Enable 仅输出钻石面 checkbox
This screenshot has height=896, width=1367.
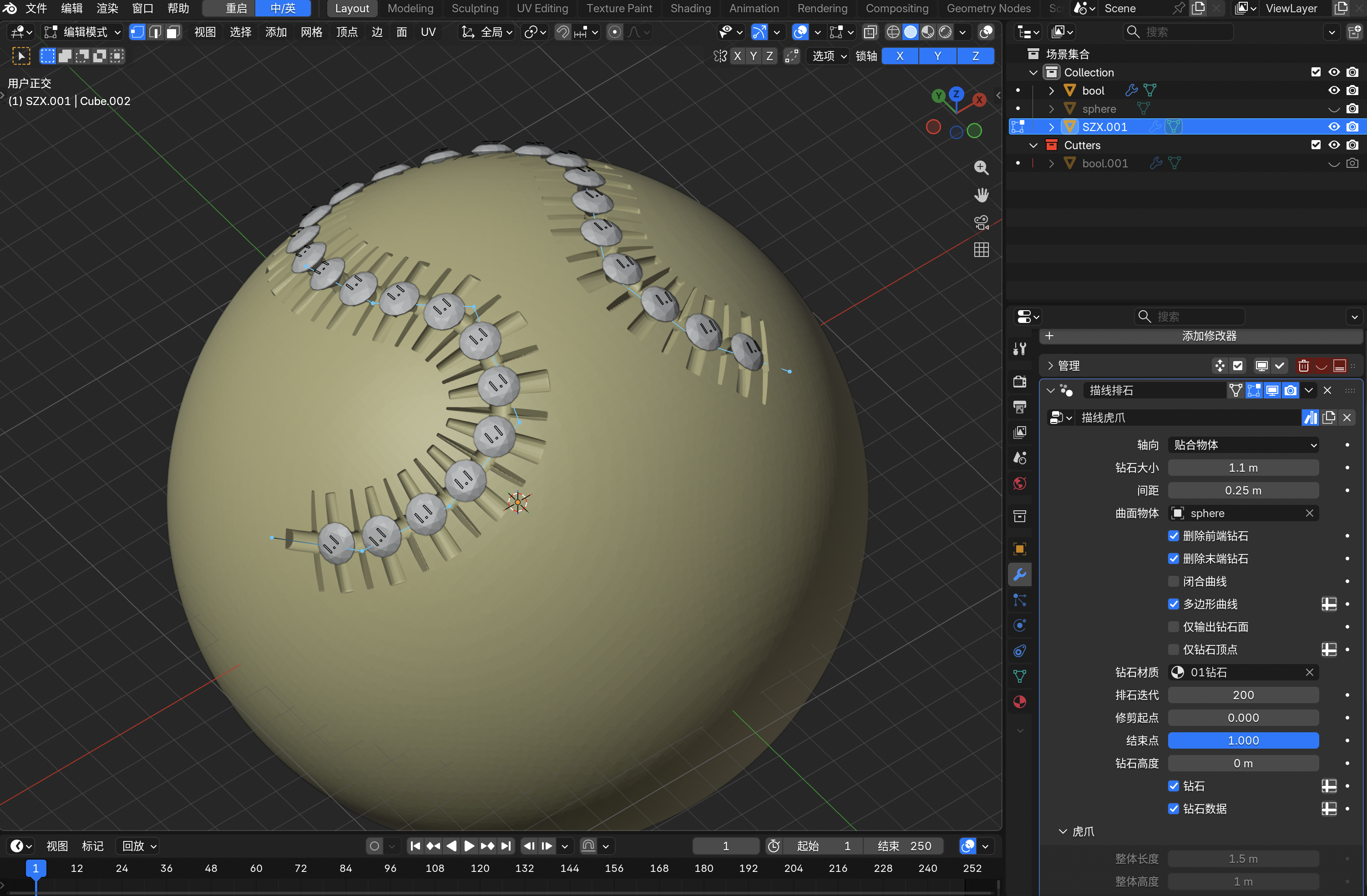click(1174, 627)
